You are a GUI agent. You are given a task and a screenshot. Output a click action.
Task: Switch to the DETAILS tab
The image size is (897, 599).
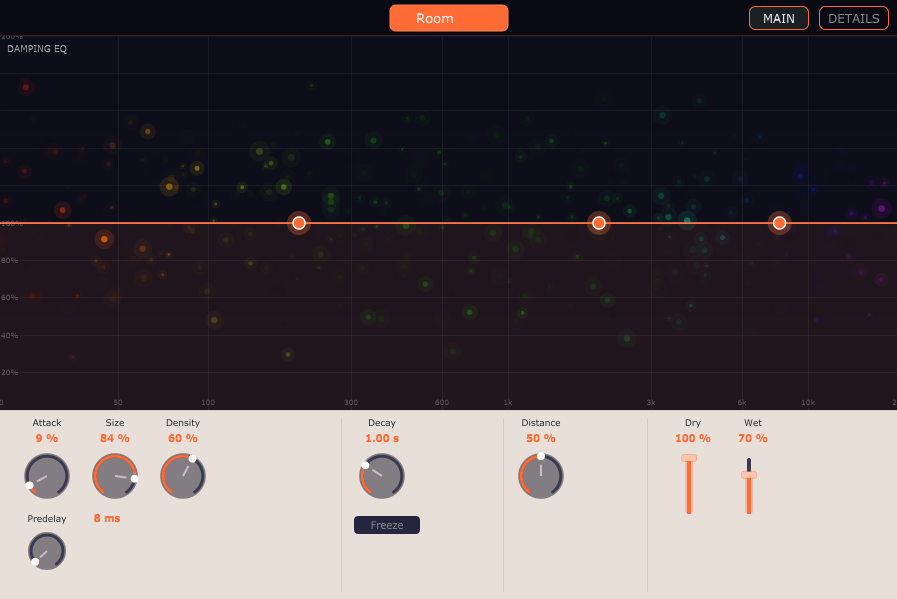pos(853,17)
